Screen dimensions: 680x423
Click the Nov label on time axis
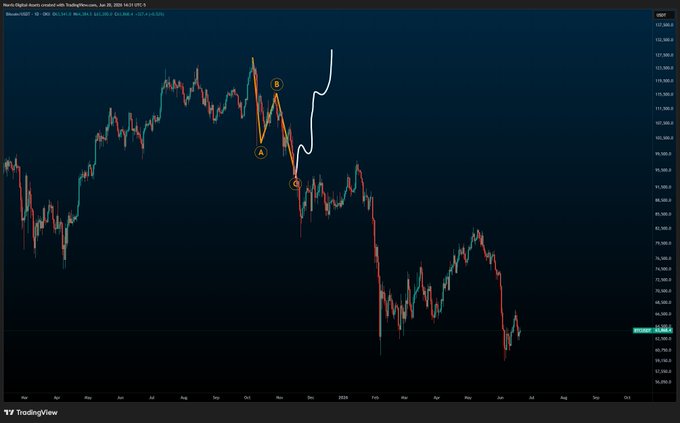click(x=279, y=397)
